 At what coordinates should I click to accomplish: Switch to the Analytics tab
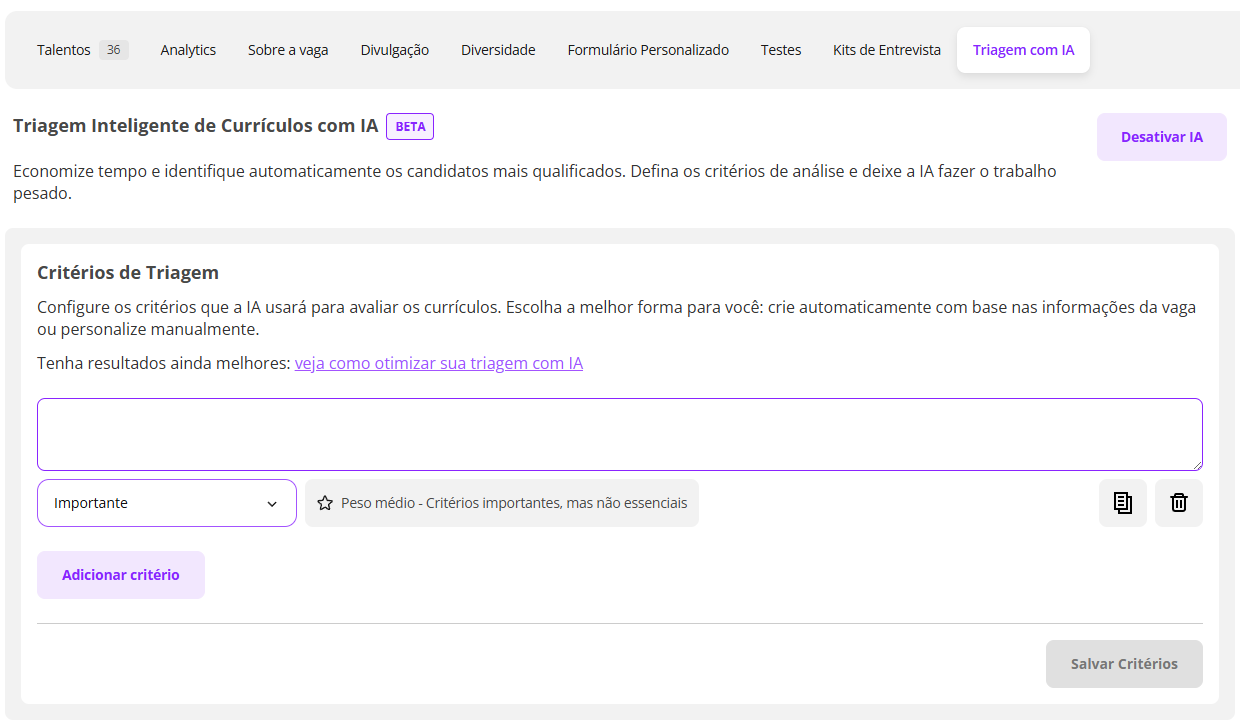point(188,50)
